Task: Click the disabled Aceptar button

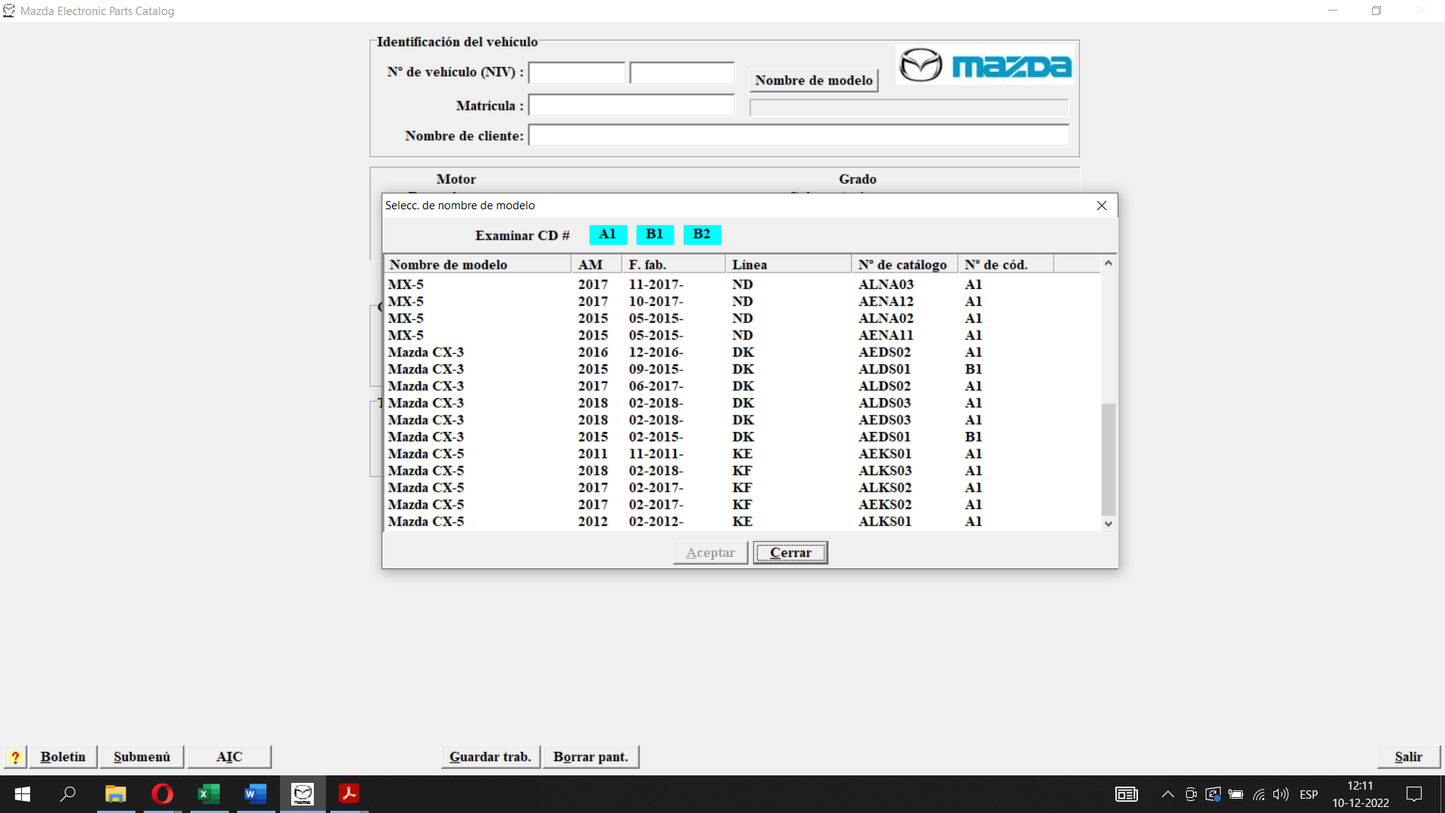Action: (x=710, y=553)
